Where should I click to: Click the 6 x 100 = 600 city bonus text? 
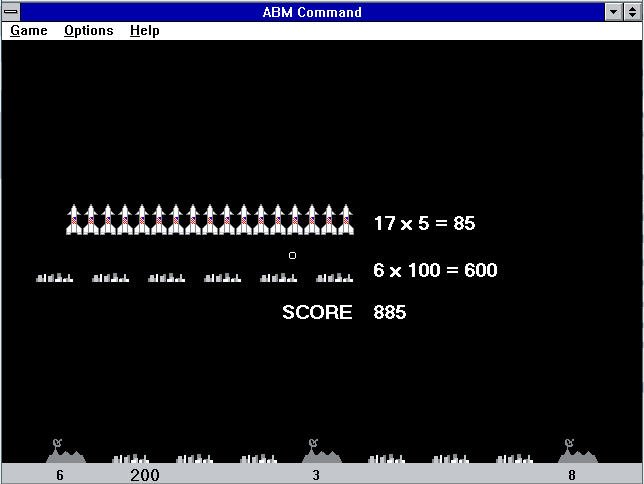pos(435,270)
